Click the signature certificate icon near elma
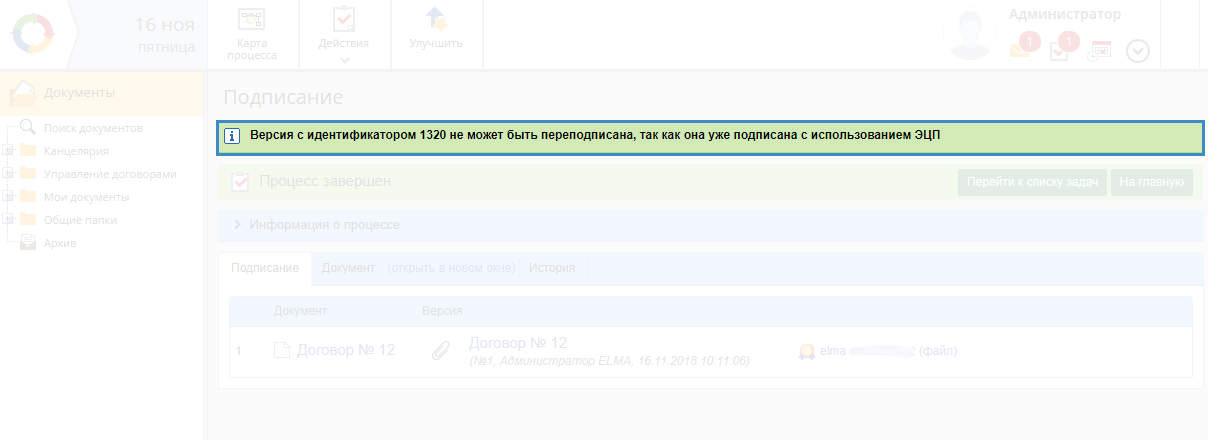 [x=806, y=351]
